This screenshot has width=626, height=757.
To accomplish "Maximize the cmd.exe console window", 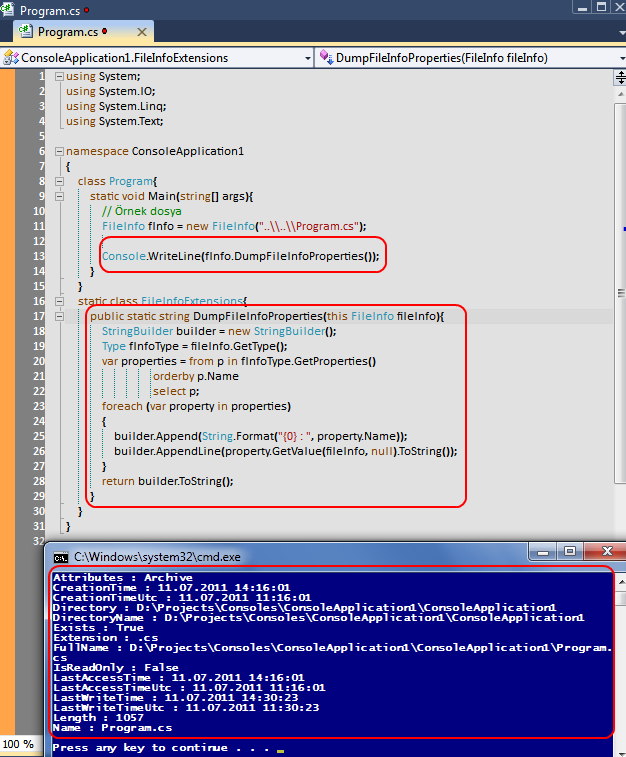I will [570, 552].
